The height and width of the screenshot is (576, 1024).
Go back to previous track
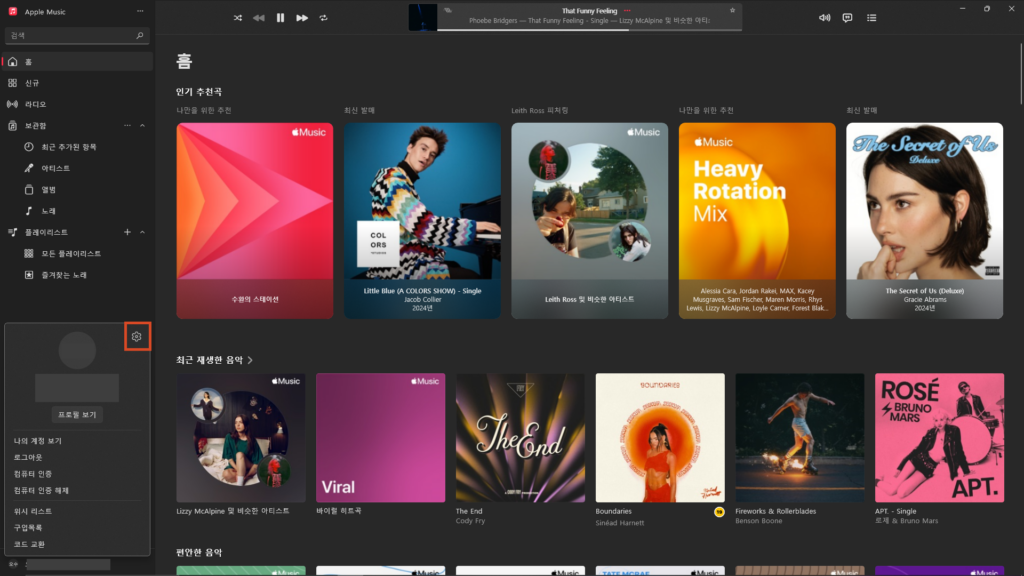click(x=259, y=18)
